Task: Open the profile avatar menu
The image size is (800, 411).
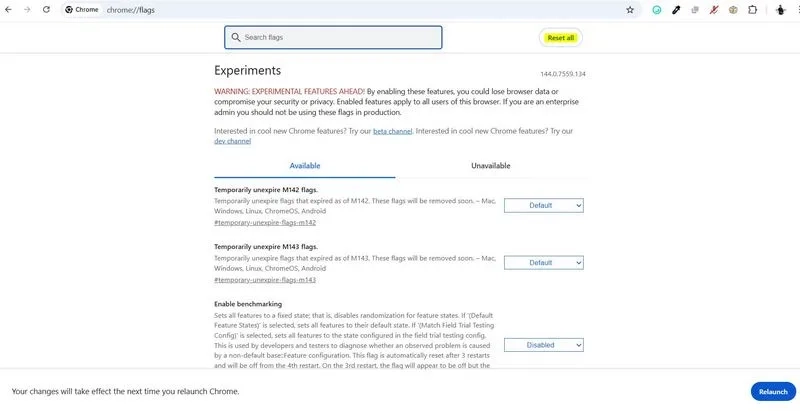Action: click(x=781, y=10)
